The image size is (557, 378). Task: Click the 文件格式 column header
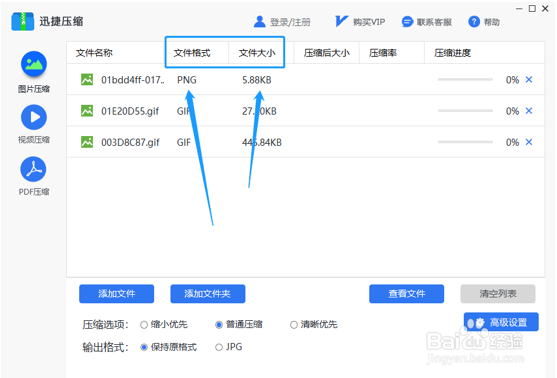click(x=192, y=53)
